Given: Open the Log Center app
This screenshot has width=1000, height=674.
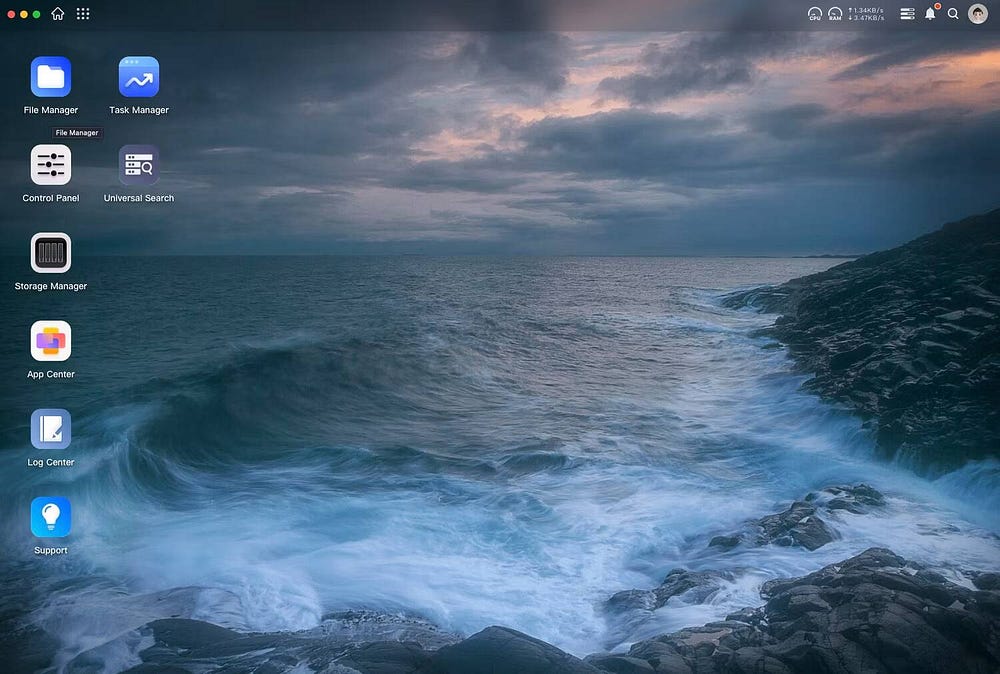Looking at the screenshot, I should [51, 429].
